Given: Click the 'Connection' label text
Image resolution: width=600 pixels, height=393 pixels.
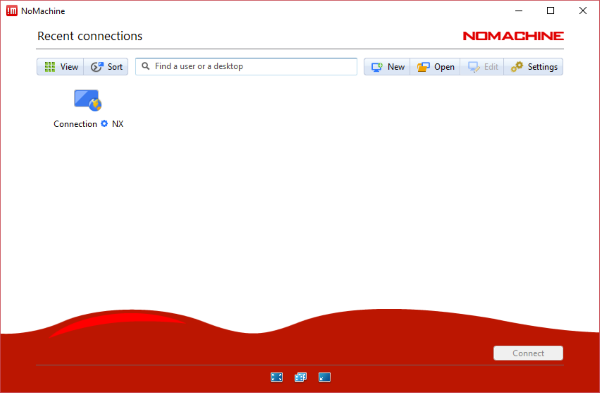Looking at the screenshot, I should (x=75, y=124).
